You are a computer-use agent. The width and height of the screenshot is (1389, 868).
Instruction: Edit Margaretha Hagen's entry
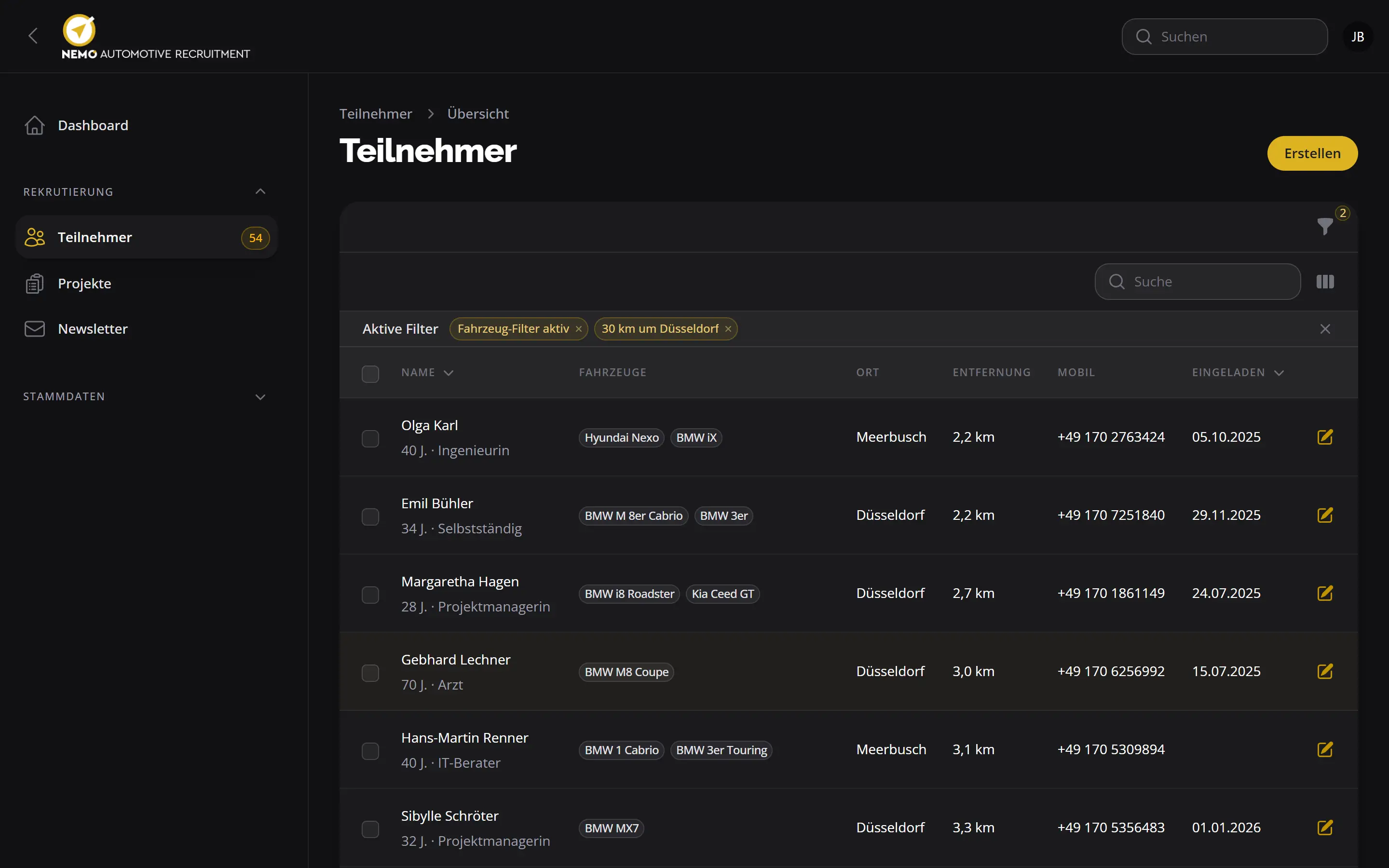[1325, 593]
